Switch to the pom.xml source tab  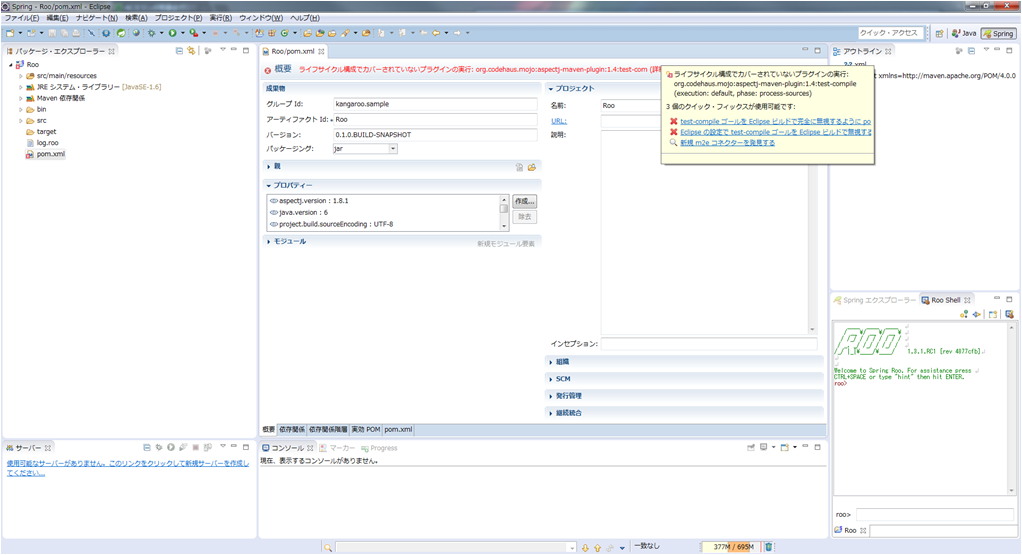pos(398,429)
